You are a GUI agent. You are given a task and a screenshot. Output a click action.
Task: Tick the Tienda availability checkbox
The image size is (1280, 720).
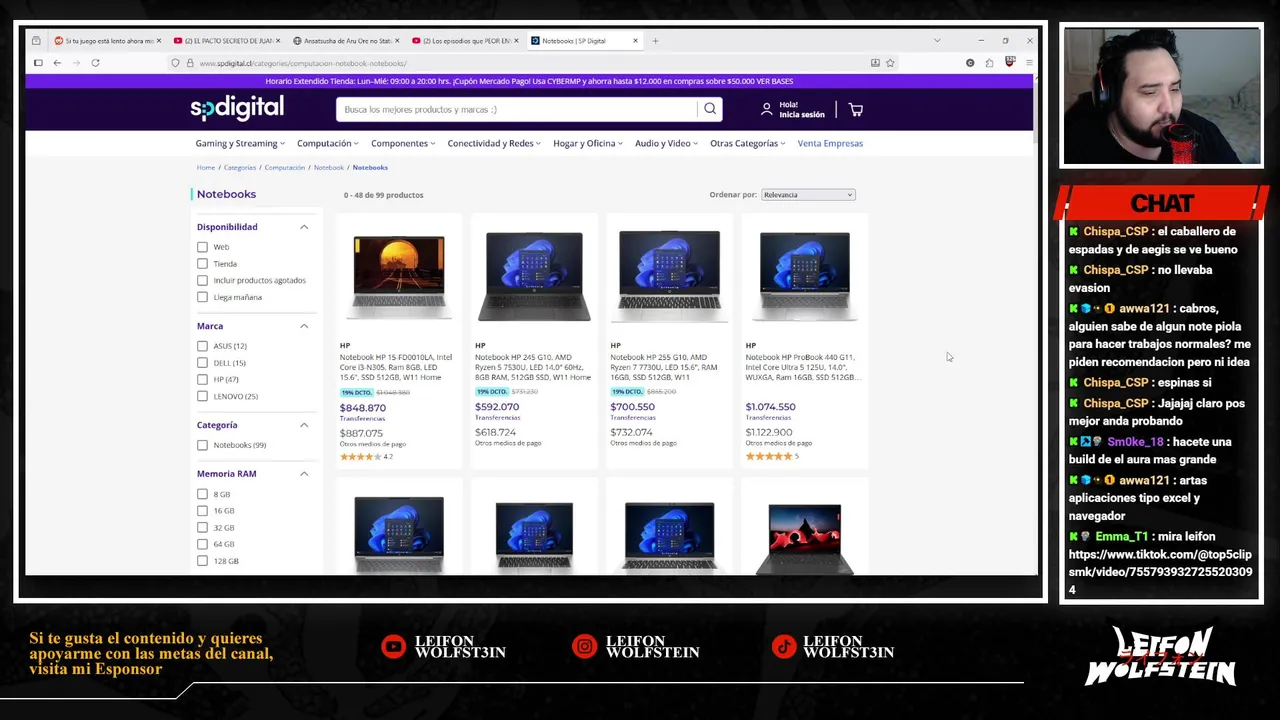(x=202, y=264)
